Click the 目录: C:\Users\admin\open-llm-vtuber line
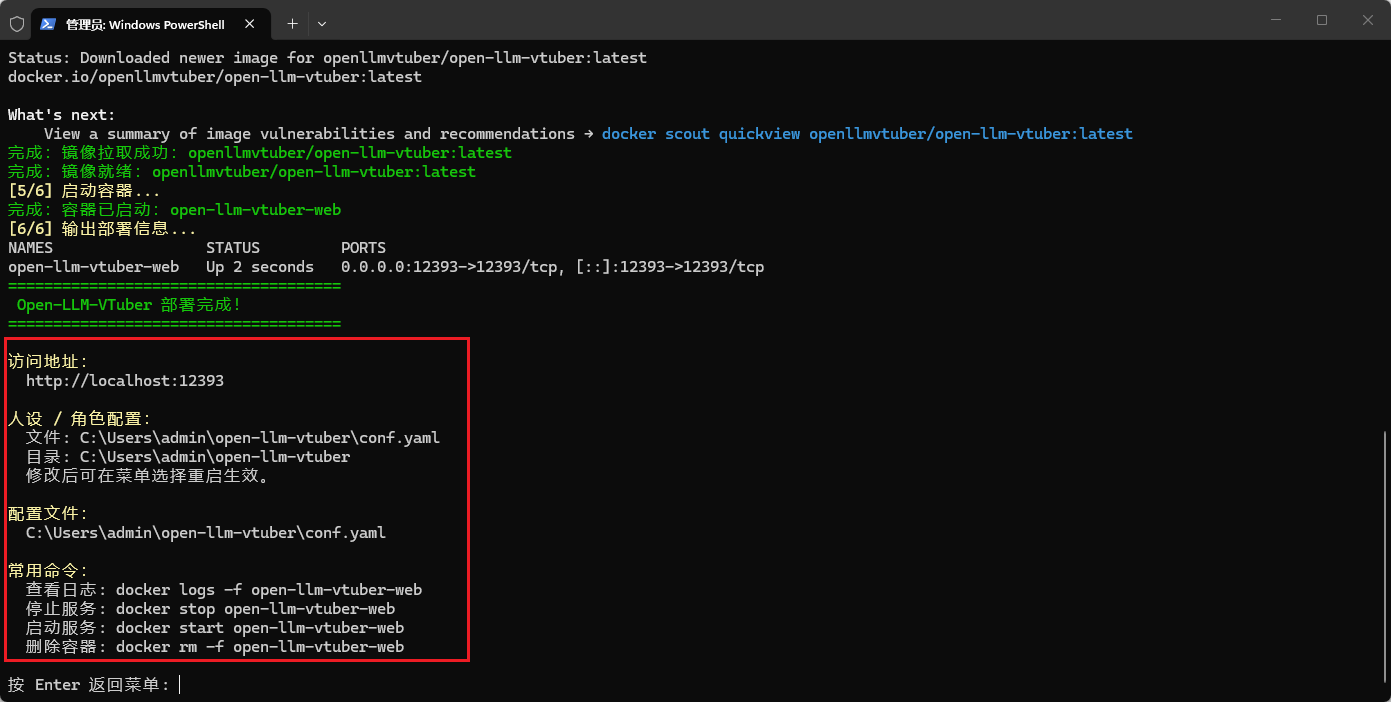The image size is (1391, 702). 188,457
